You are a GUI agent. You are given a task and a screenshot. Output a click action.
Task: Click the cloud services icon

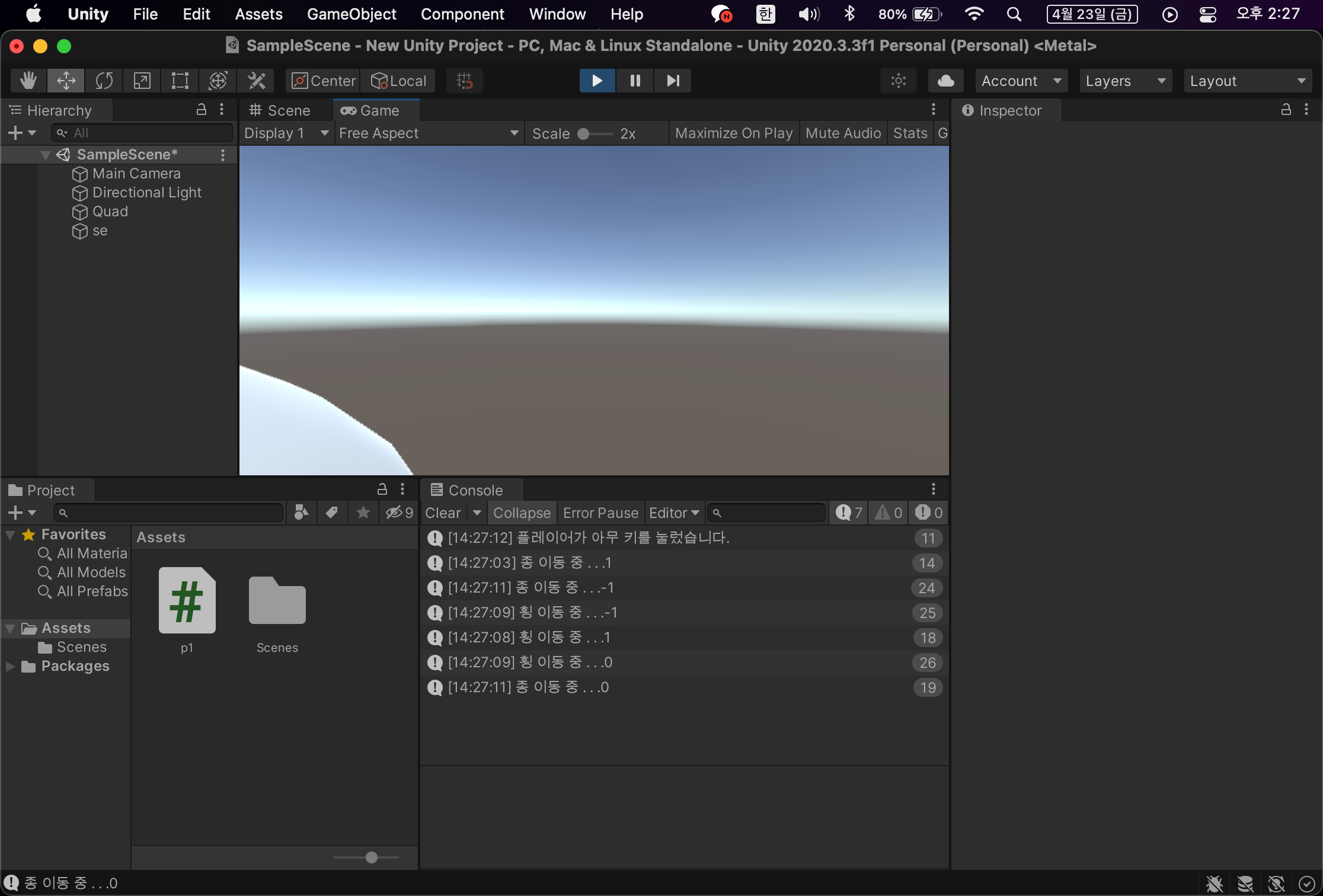pos(945,81)
